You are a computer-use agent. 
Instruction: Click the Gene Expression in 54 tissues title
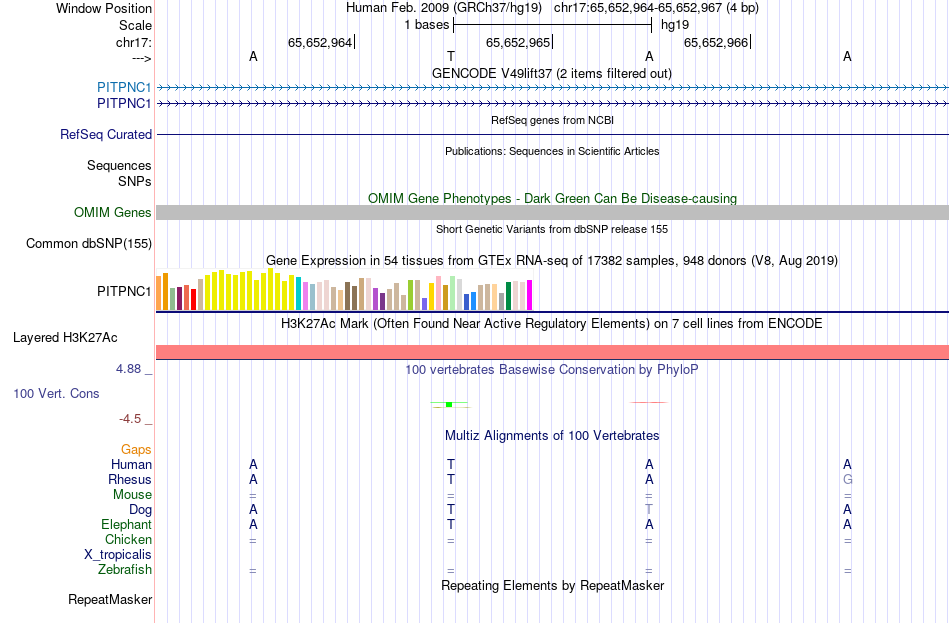click(552, 261)
